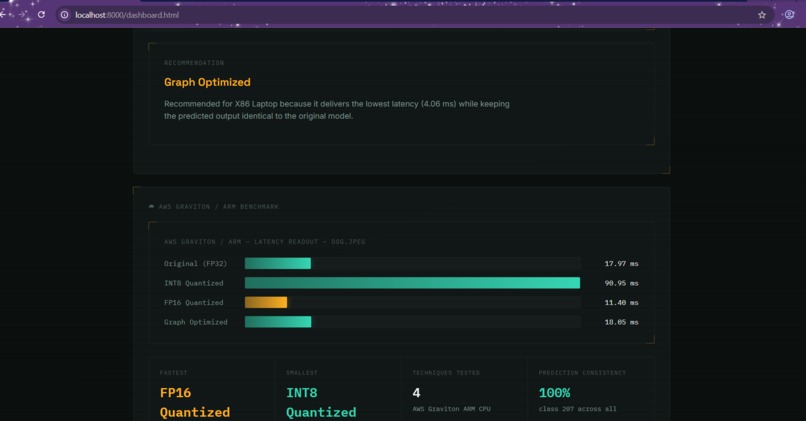The height and width of the screenshot is (421, 806).
Task: Select the 'Graph Optimized' recommendation title
Action: [x=207, y=82]
